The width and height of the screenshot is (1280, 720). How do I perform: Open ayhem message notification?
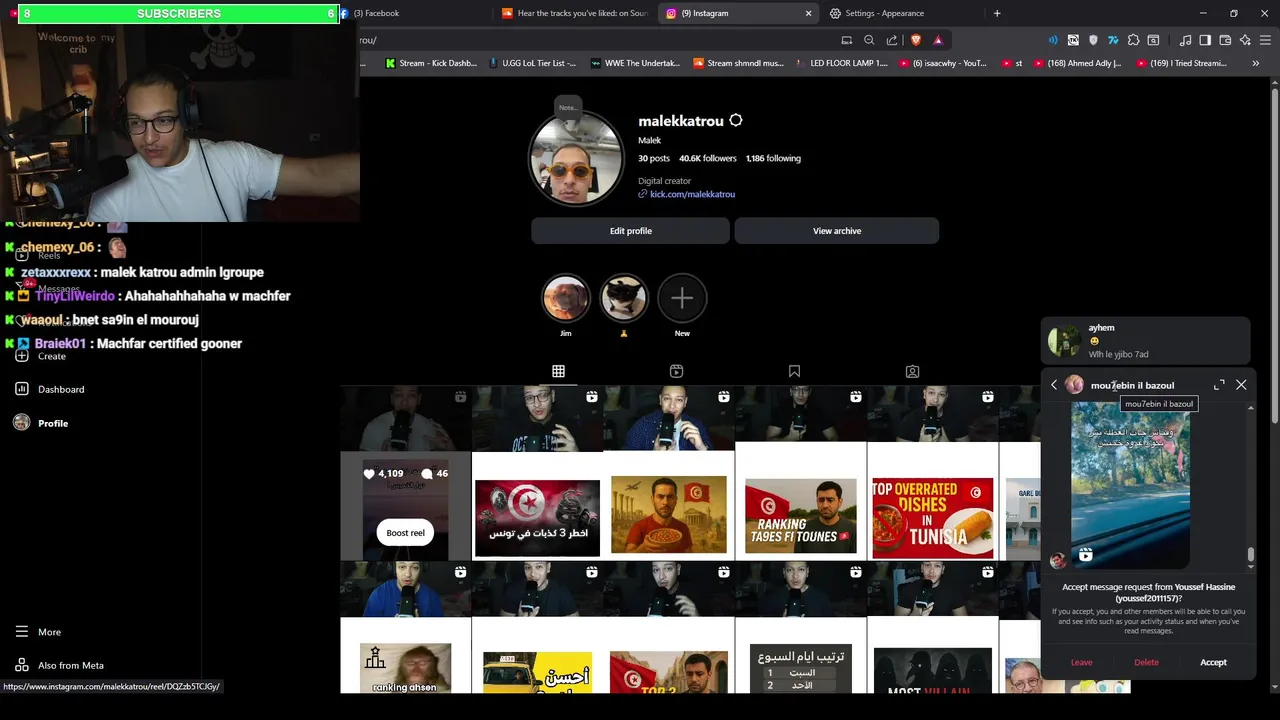click(x=1145, y=341)
